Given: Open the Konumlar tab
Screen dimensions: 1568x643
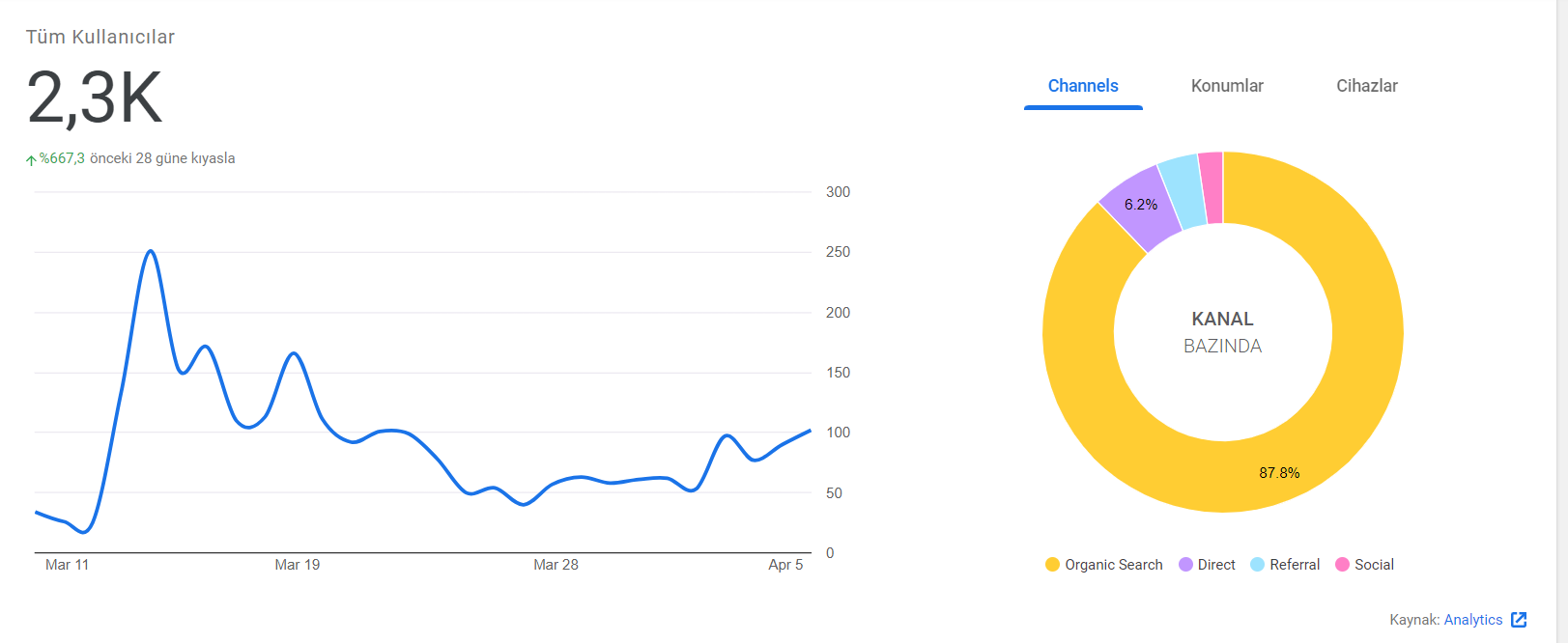Looking at the screenshot, I should pos(1227,86).
